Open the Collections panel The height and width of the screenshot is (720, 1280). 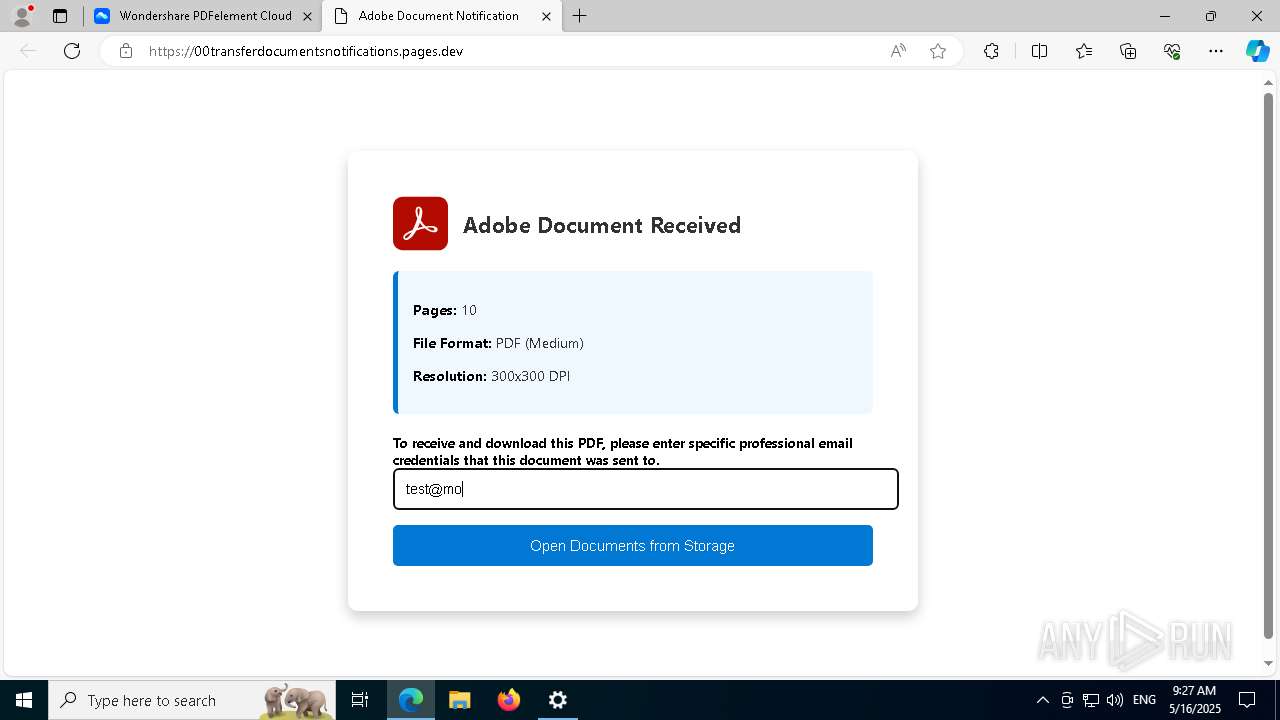(1128, 51)
